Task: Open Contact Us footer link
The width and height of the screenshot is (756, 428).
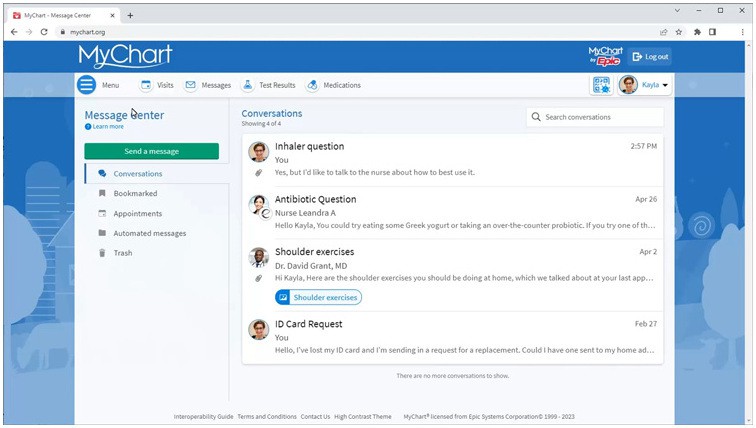Action: [x=315, y=416]
